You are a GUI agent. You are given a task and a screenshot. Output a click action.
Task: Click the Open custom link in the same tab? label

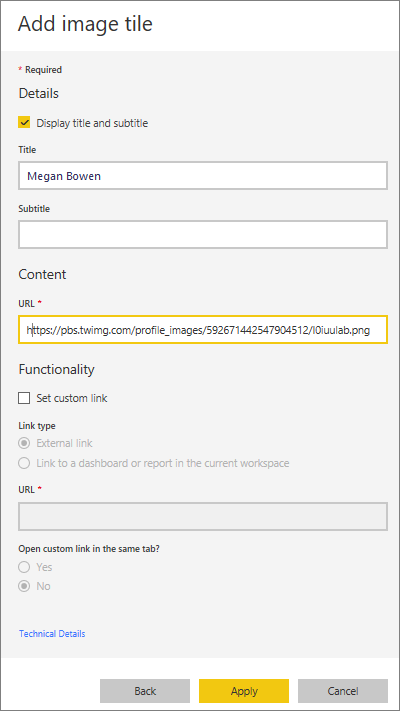point(91,548)
